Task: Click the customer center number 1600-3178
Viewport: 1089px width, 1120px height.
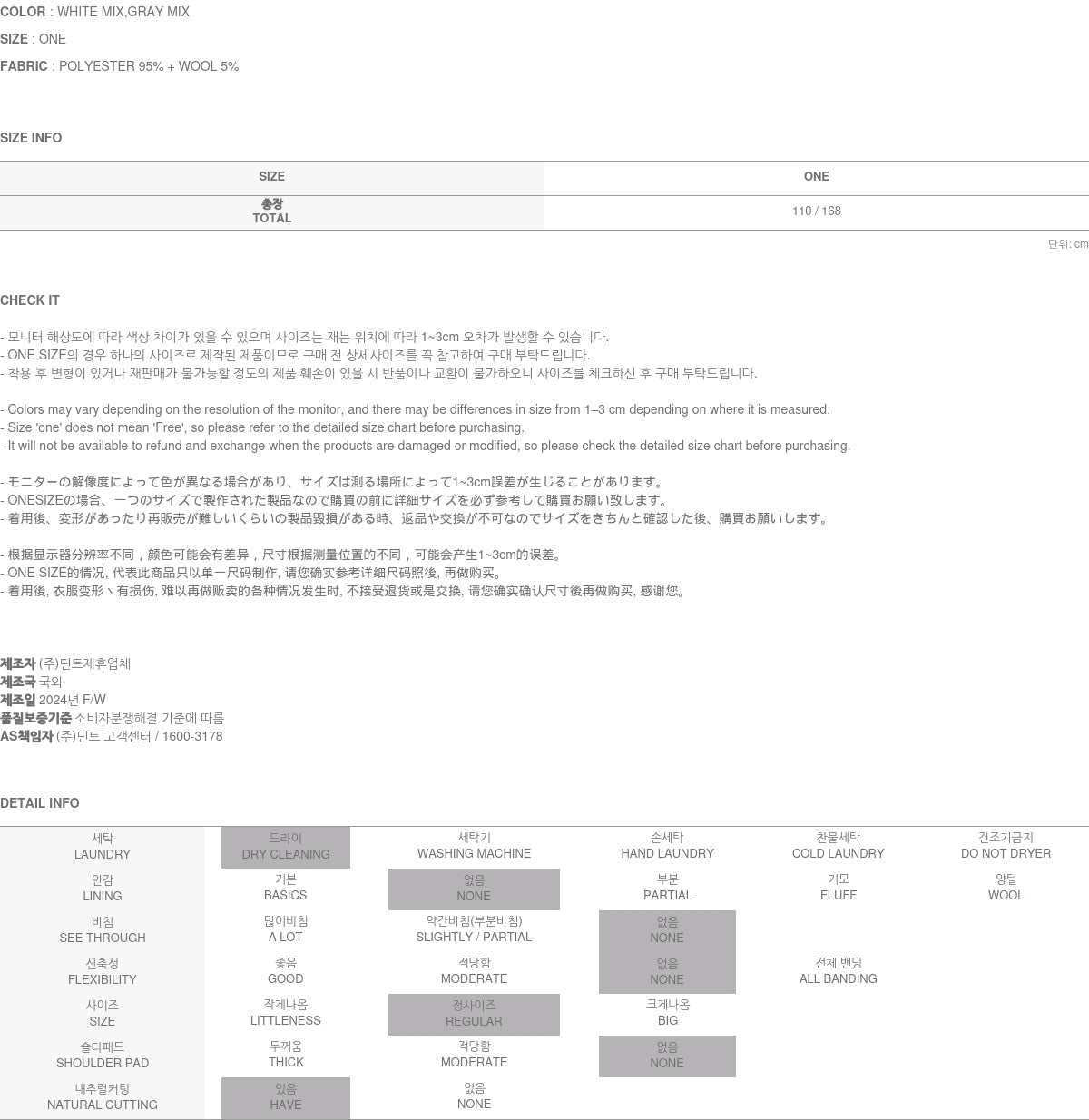Action: tap(192, 736)
